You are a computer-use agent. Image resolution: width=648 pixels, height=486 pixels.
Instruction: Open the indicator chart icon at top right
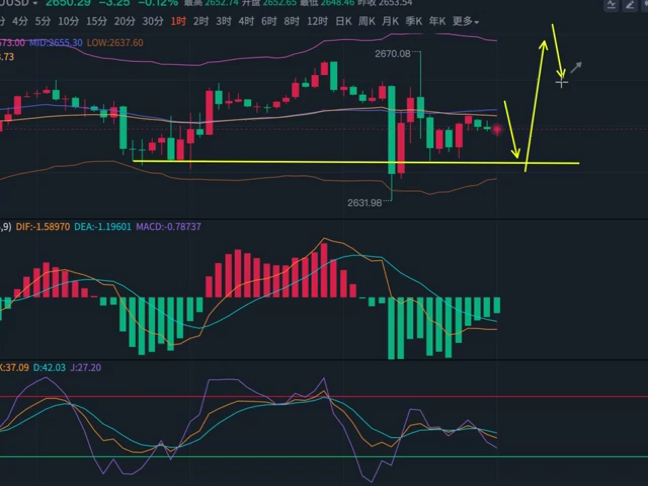coord(612,5)
